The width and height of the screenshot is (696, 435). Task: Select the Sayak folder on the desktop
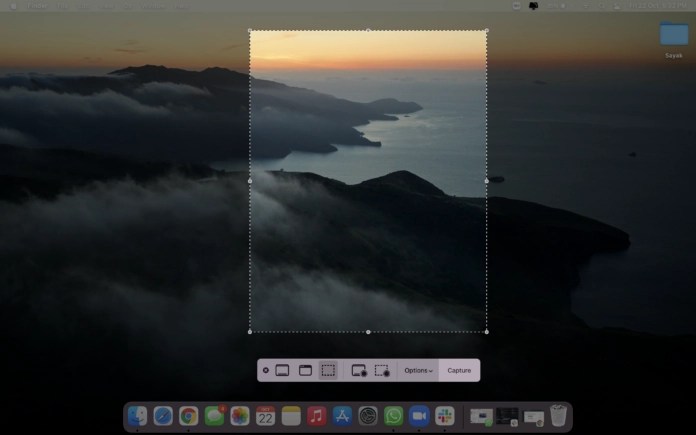[x=673, y=39]
